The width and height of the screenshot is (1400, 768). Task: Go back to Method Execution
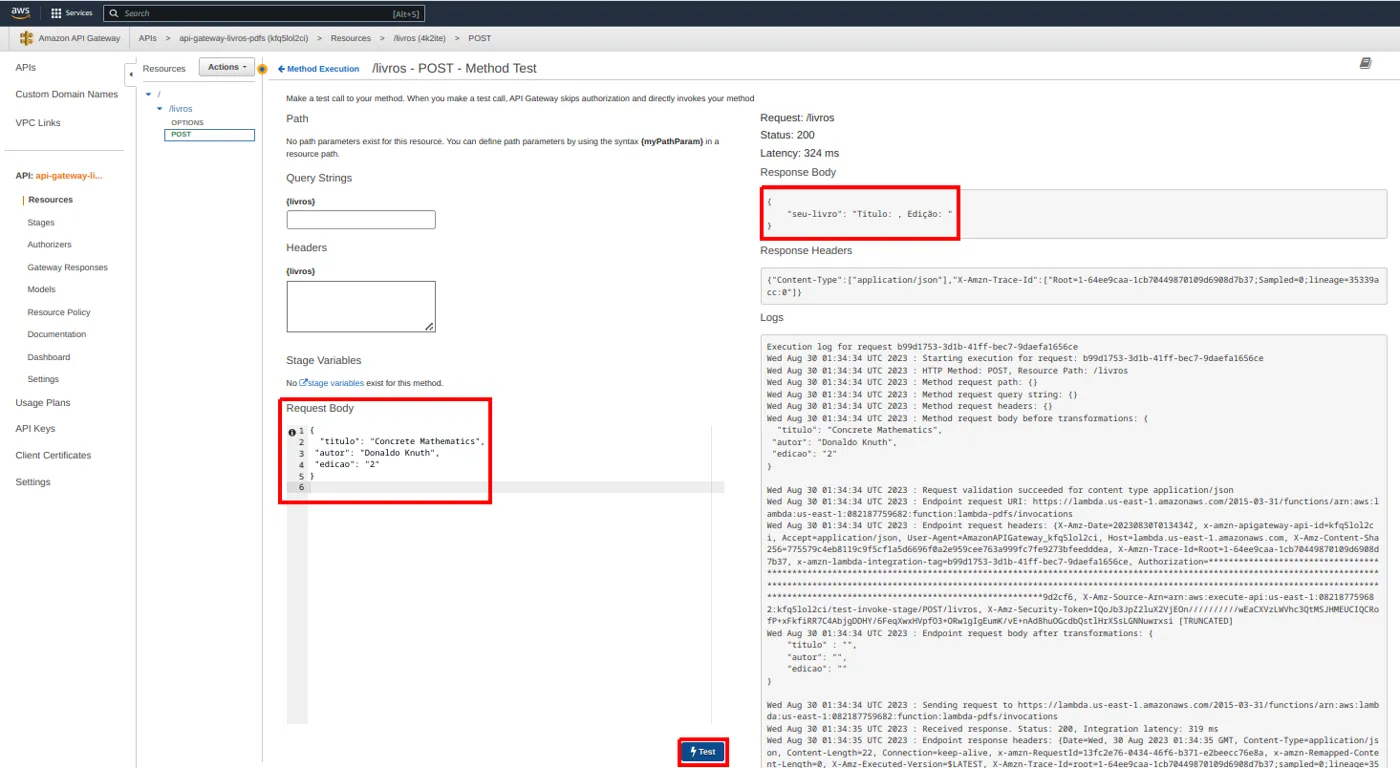pos(318,69)
